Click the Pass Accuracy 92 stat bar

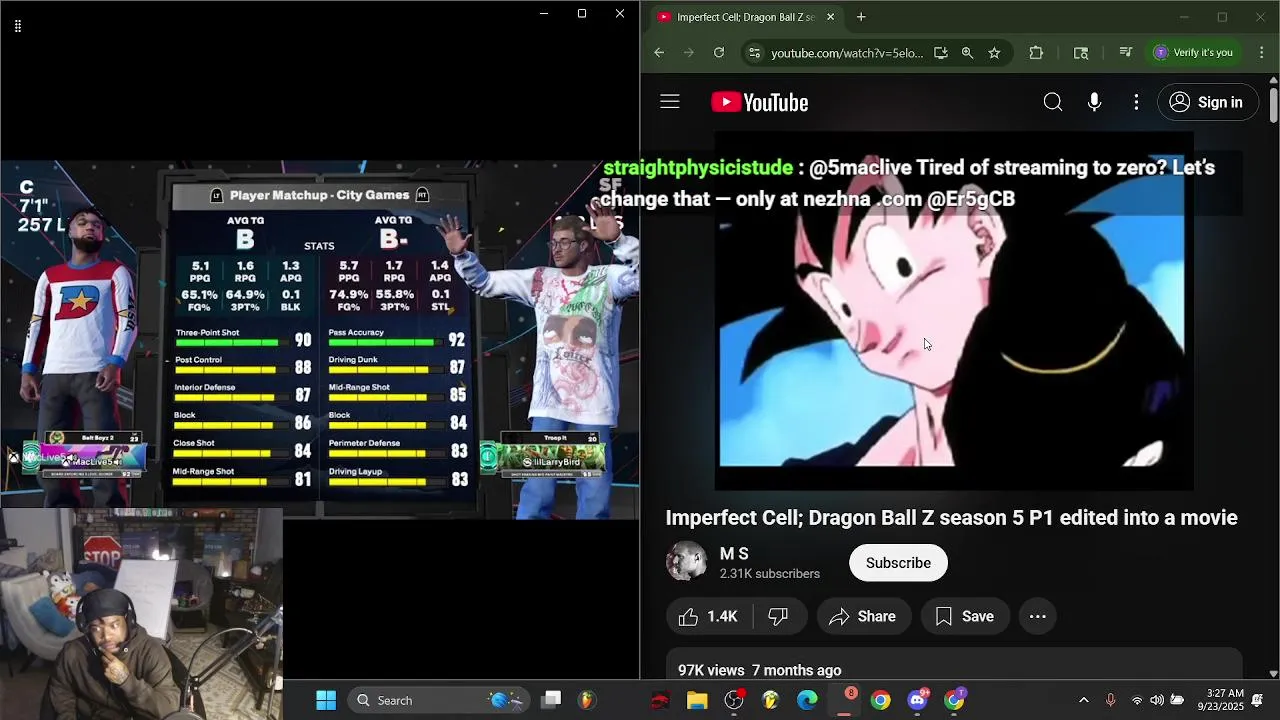click(x=397, y=338)
